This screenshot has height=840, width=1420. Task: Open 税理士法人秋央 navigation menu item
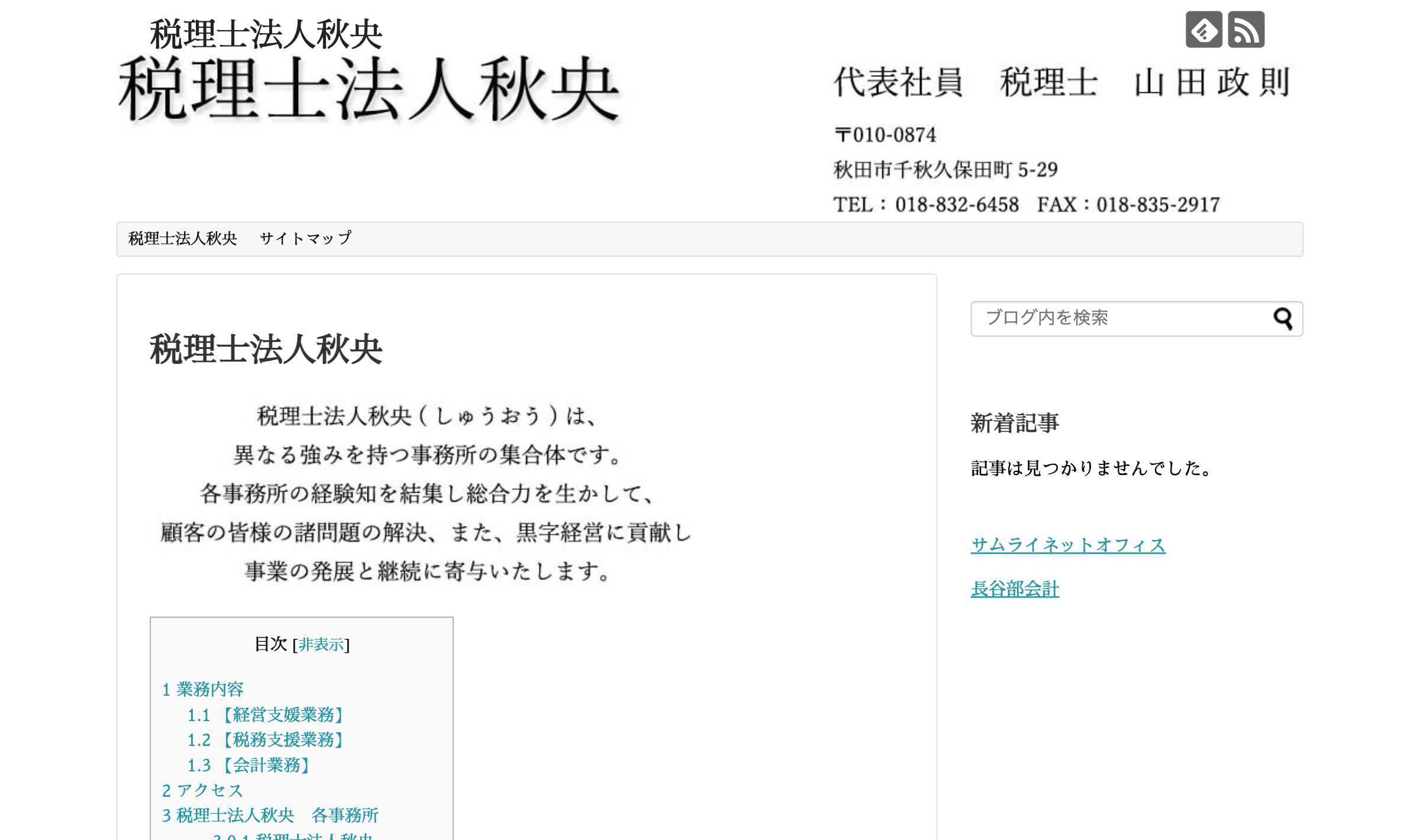point(182,239)
